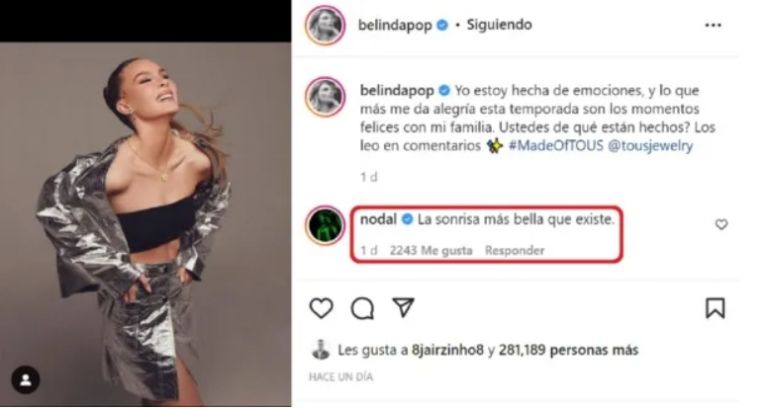The height and width of the screenshot is (409, 768).
Task: Reply to nodal's comment with Responder
Action: pyautogui.click(x=515, y=250)
